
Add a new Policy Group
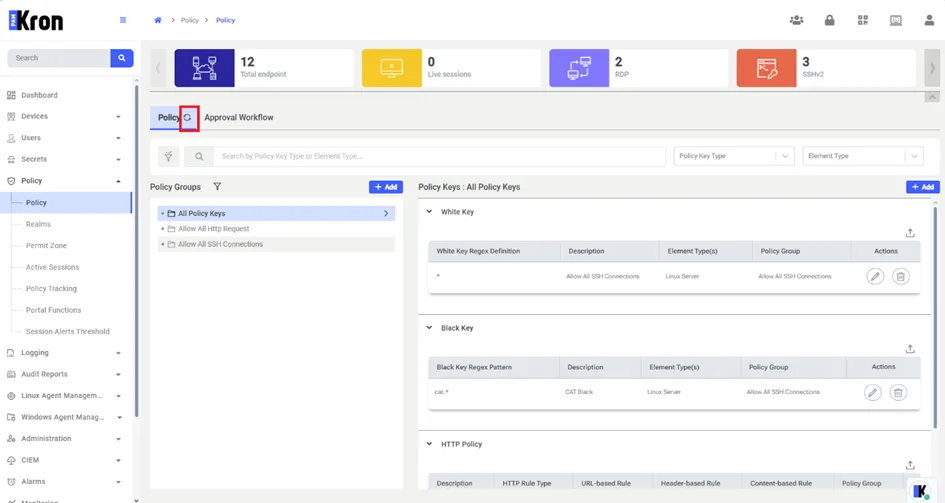(x=386, y=187)
